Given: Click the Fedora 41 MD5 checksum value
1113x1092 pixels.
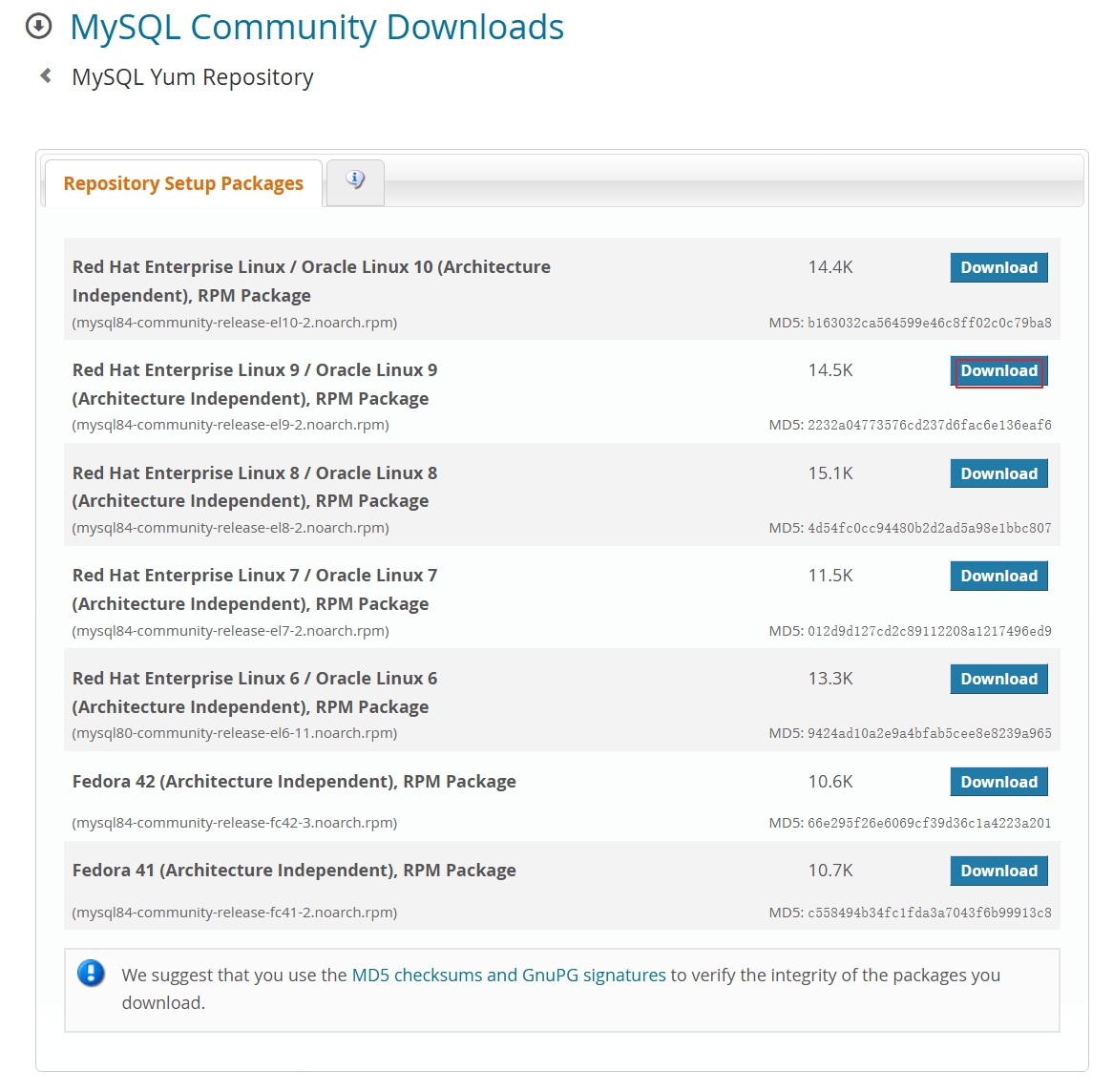Looking at the screenshot, I should click(x=929, y=913).
